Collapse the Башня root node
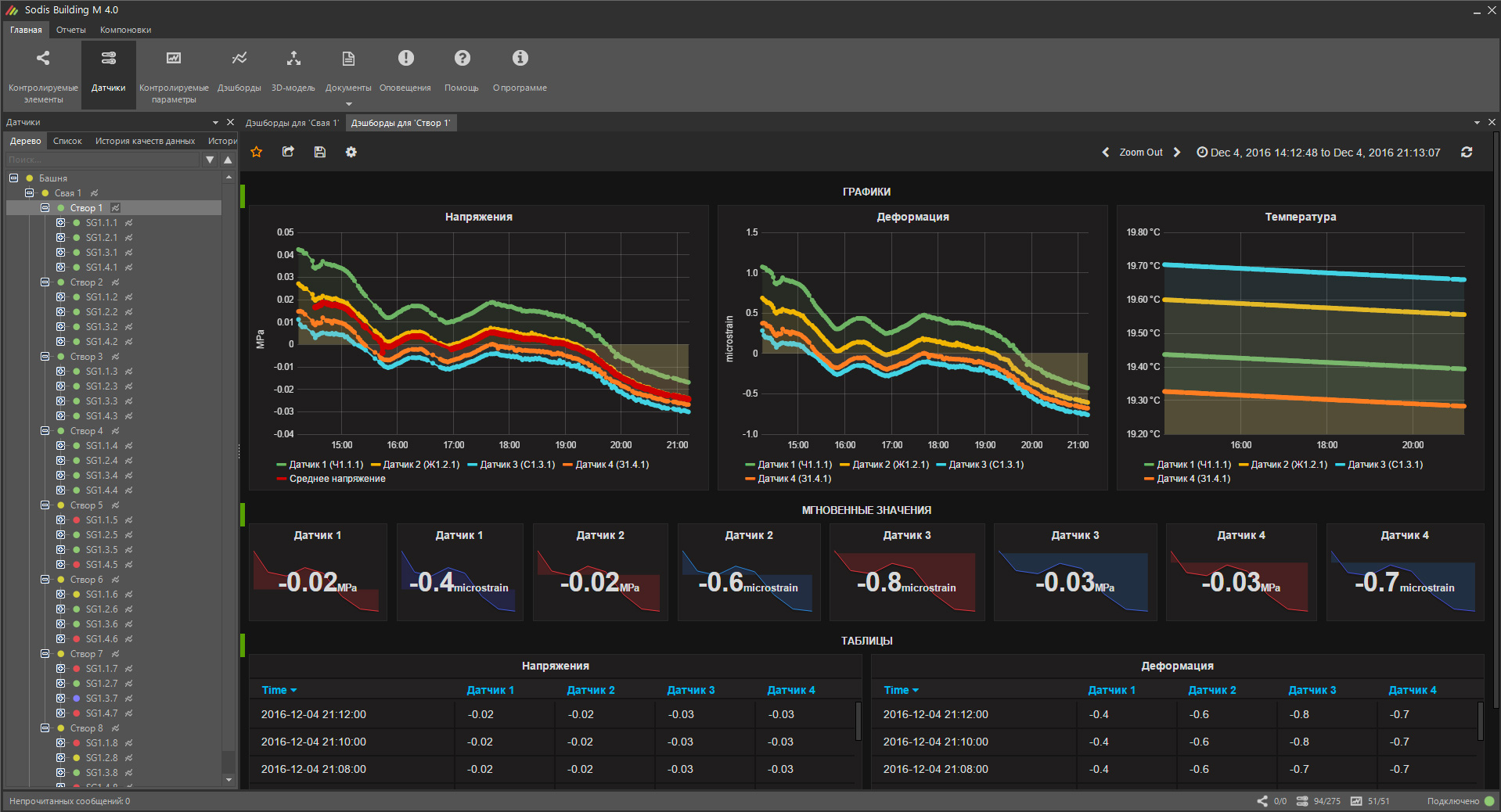Screen dimensions: 1501x812 click(x=13, y=178)
